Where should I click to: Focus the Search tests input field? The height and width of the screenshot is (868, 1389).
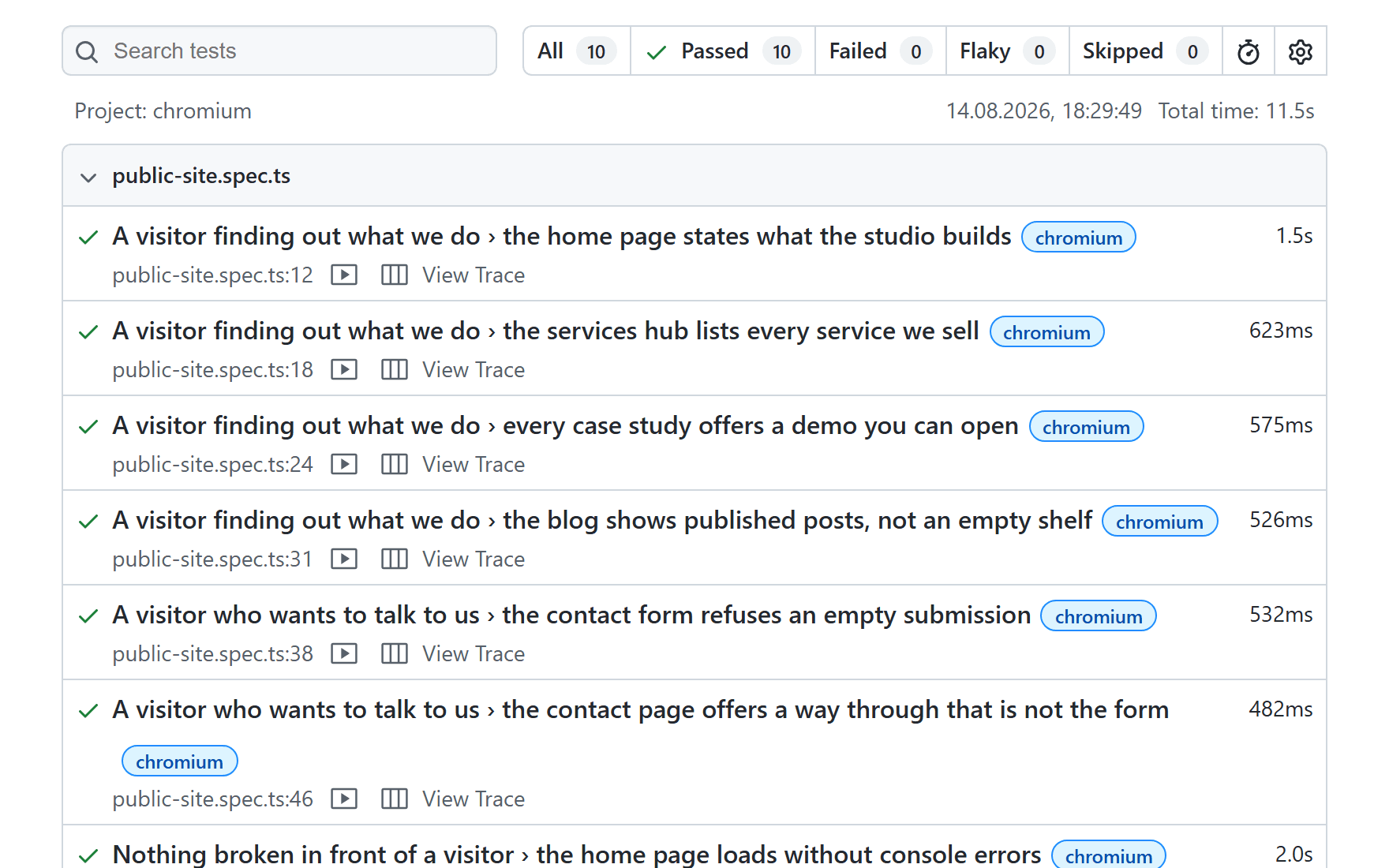click(279, 51)
